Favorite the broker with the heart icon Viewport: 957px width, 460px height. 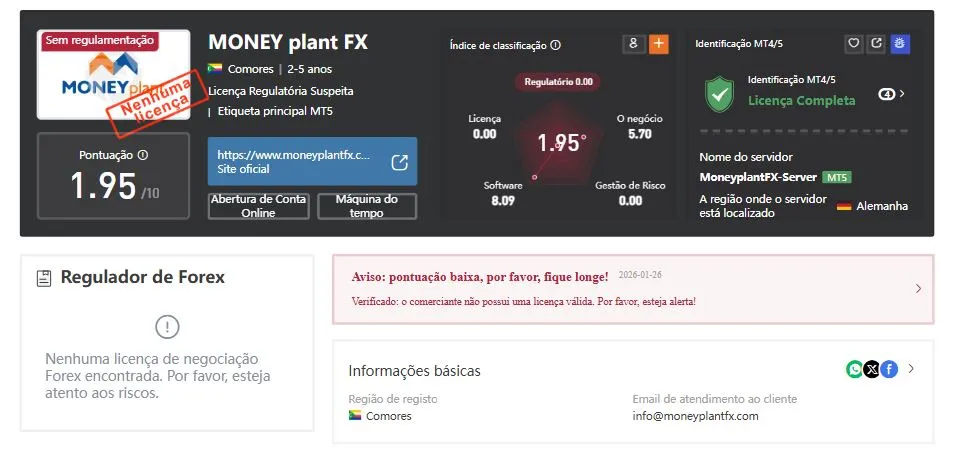tap(854, 44)
